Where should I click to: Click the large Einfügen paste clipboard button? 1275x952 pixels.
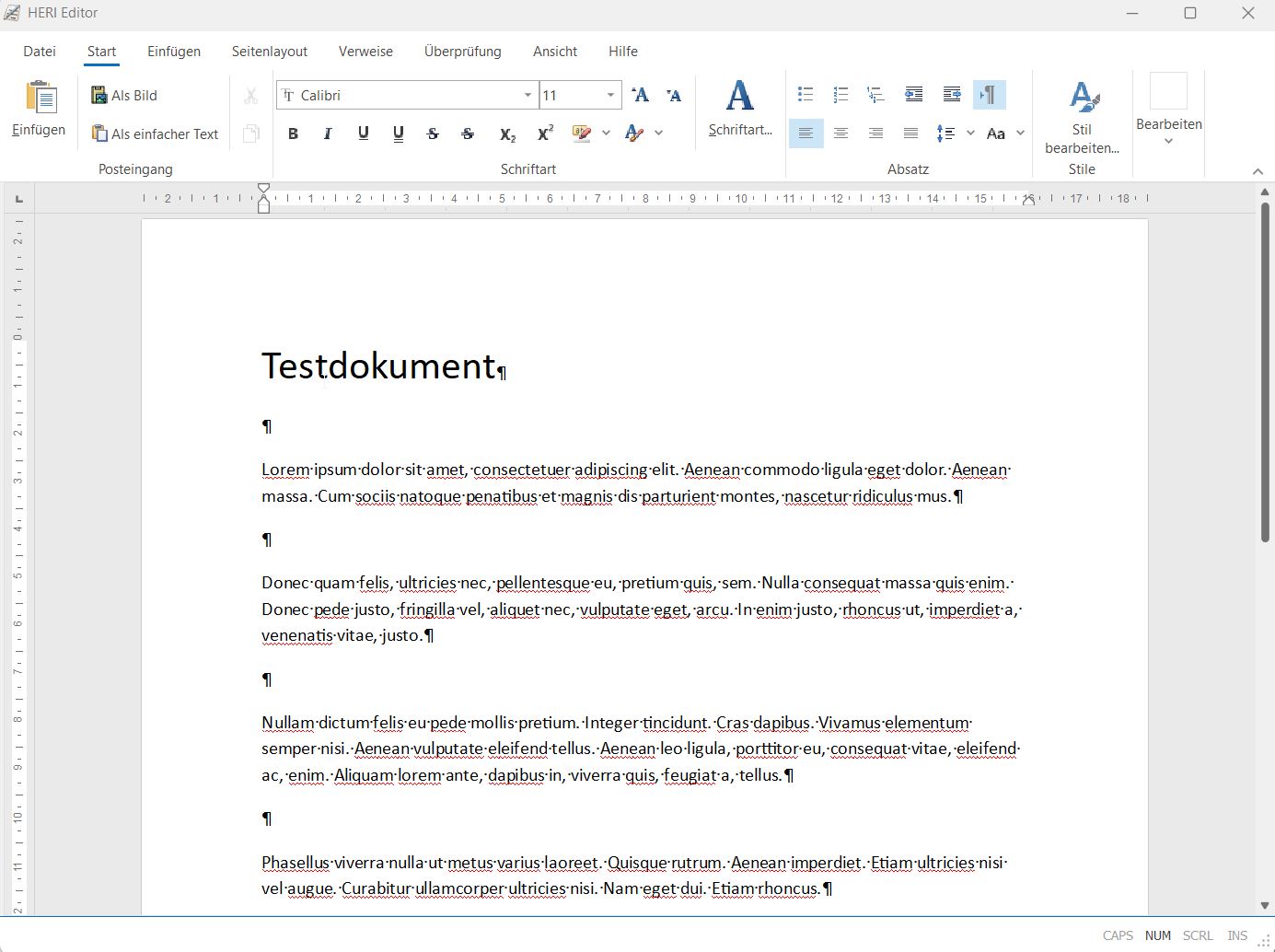pos(39,109)
